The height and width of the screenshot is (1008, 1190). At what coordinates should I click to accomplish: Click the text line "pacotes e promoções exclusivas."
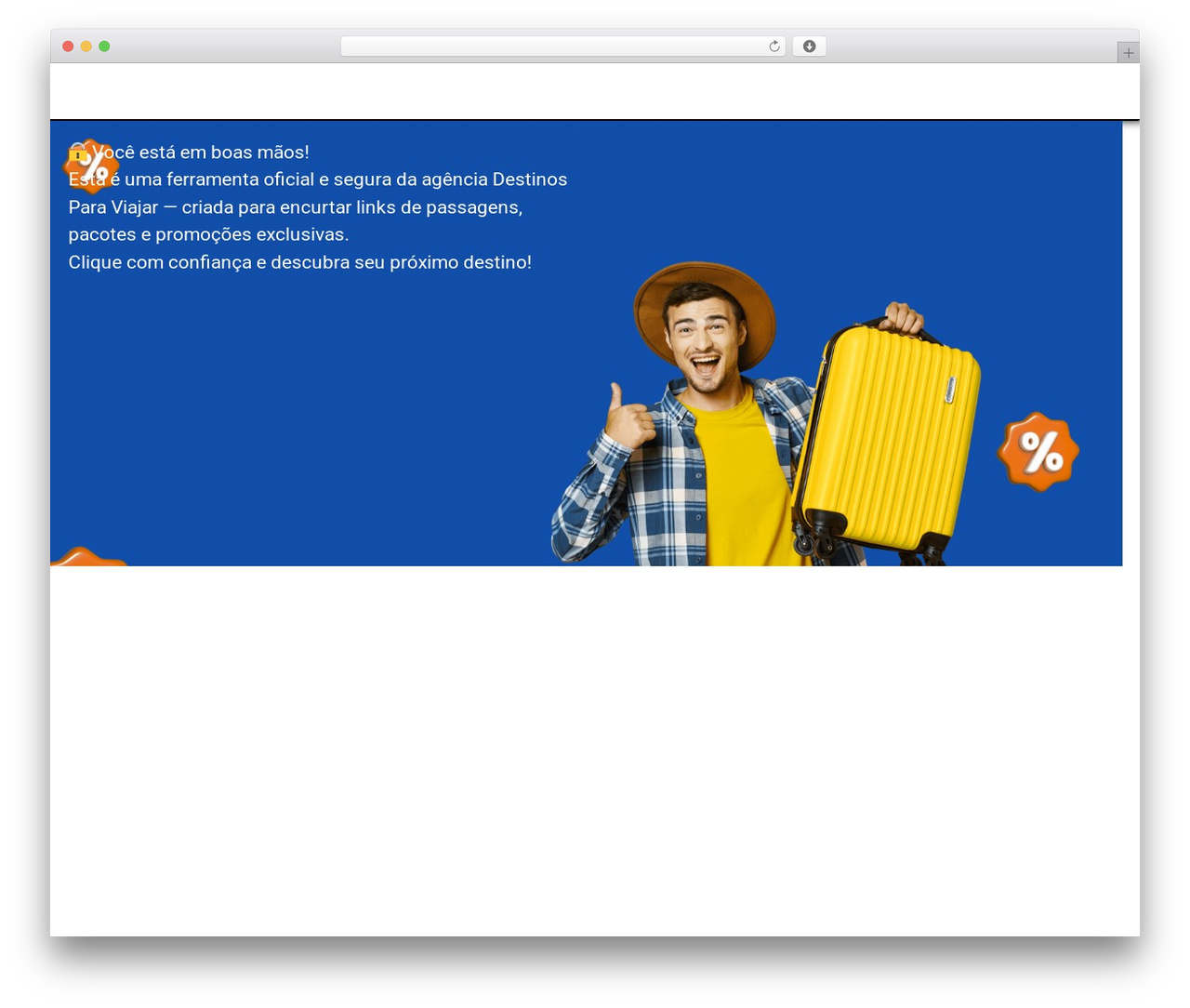[208, 234]
